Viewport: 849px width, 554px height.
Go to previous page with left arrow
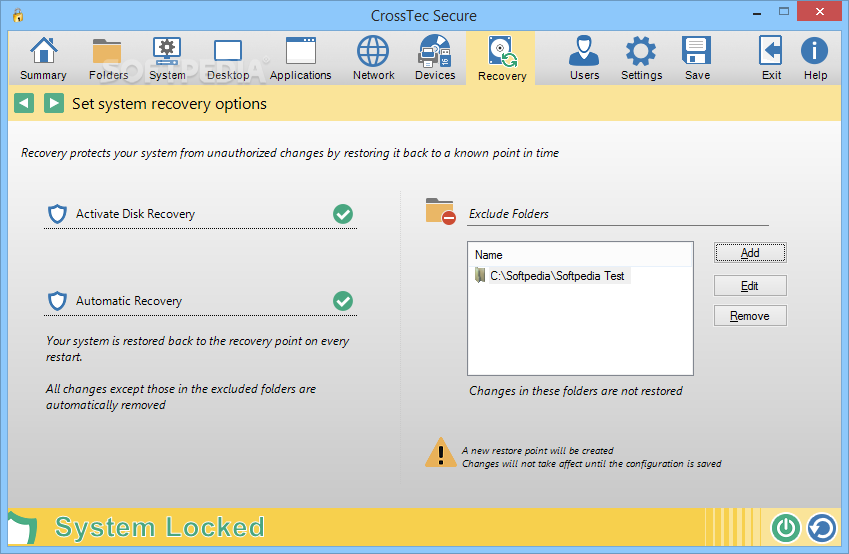point(24,103)
